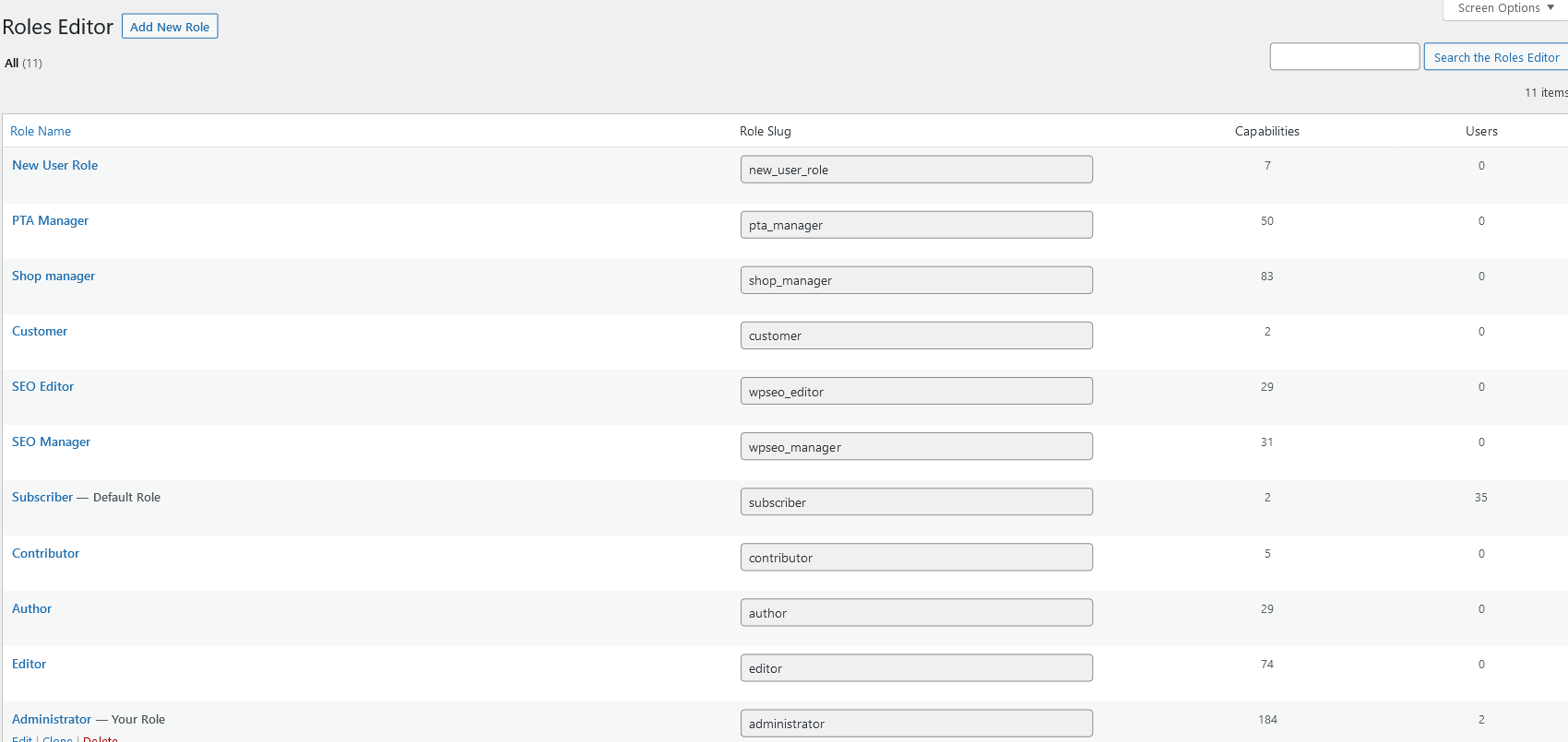Open the Editor role link
The width and height of the screenshot is (1568, 742).
pos(29,664)
